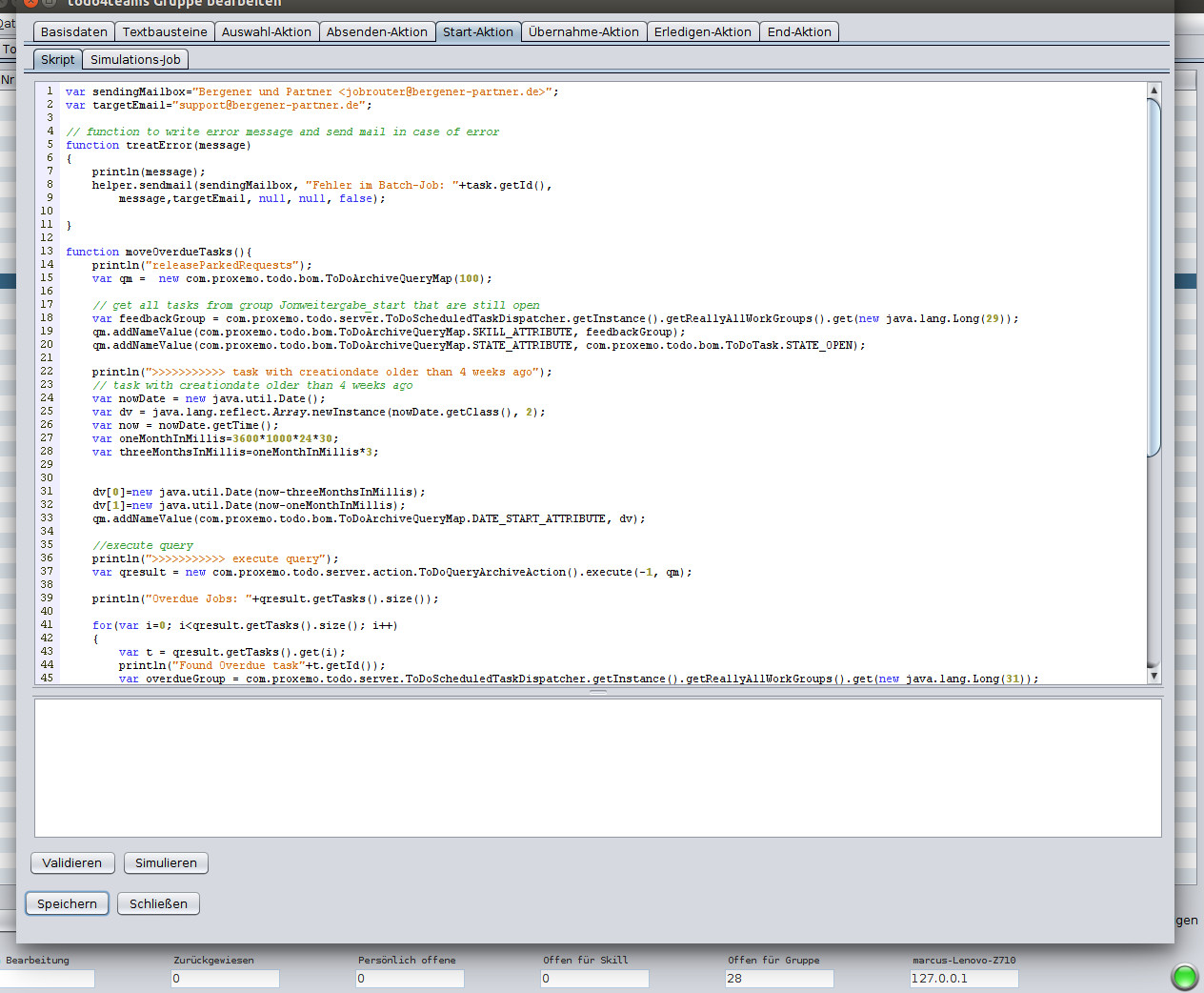Image resolution: width=1204 pixels, height=993 pixels.
Task: Click the split-pane divider handle below the editor
Action: pyautogui.click(x=598, y=691)
